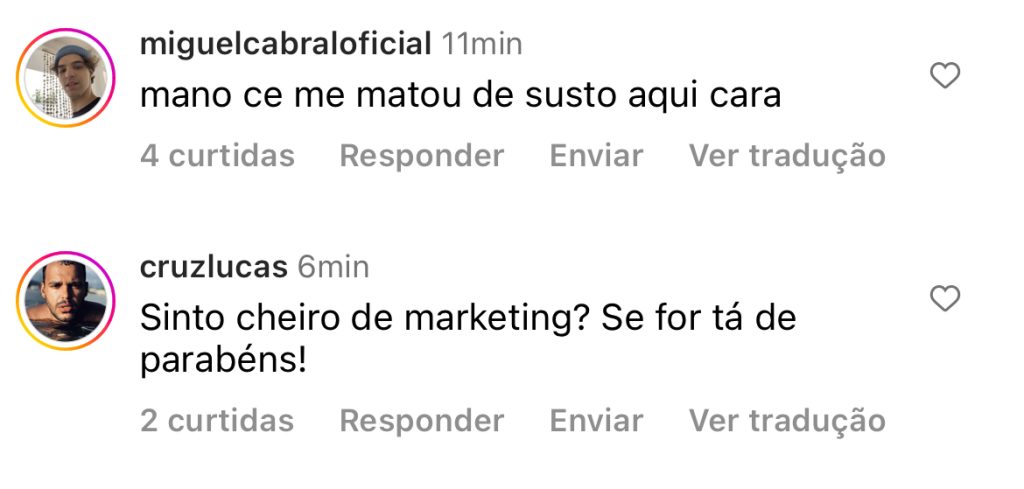Click Ver tradução under the marketing comment
This screenshot has height=489, width=1024.
click(x=786, y=421)
